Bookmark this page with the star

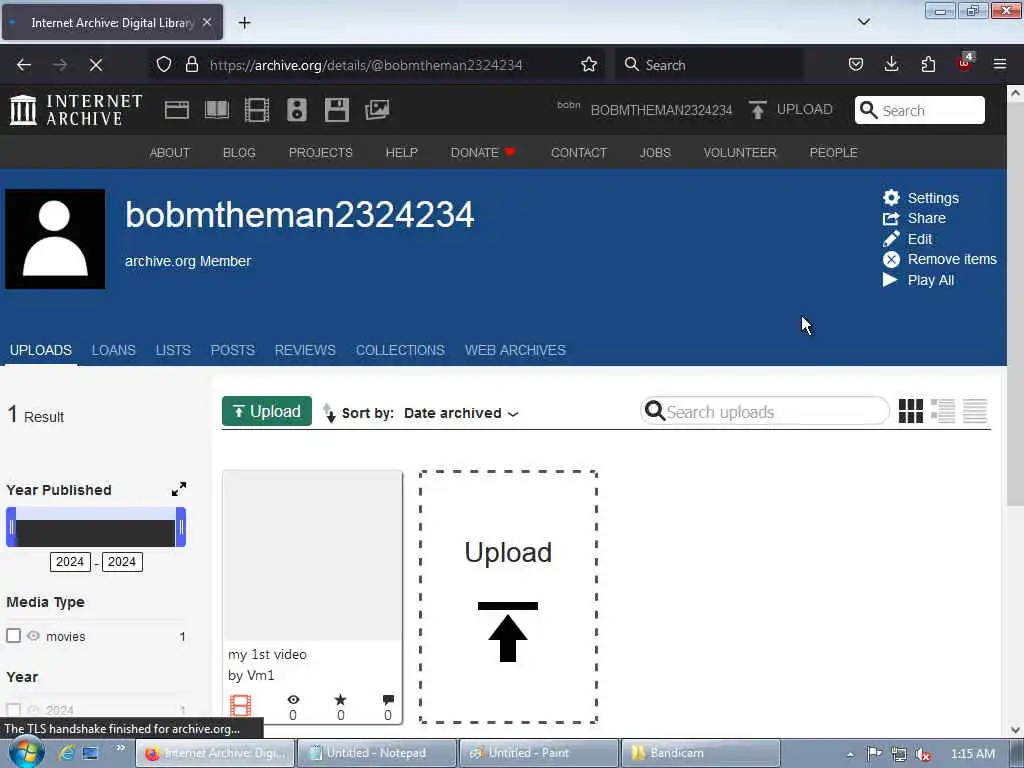click(588, 65)
